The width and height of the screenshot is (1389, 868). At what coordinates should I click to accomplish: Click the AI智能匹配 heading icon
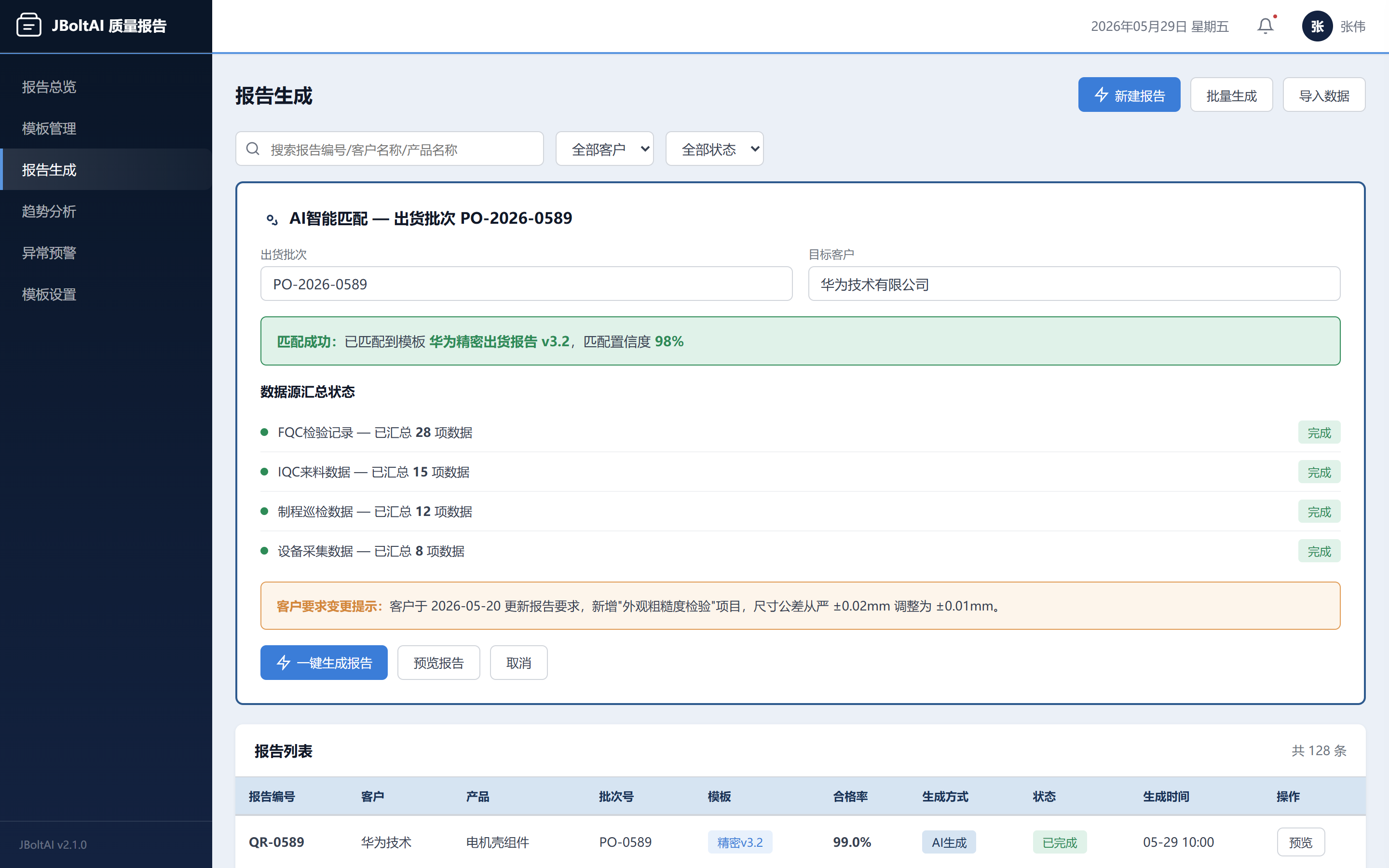point(272,219)
